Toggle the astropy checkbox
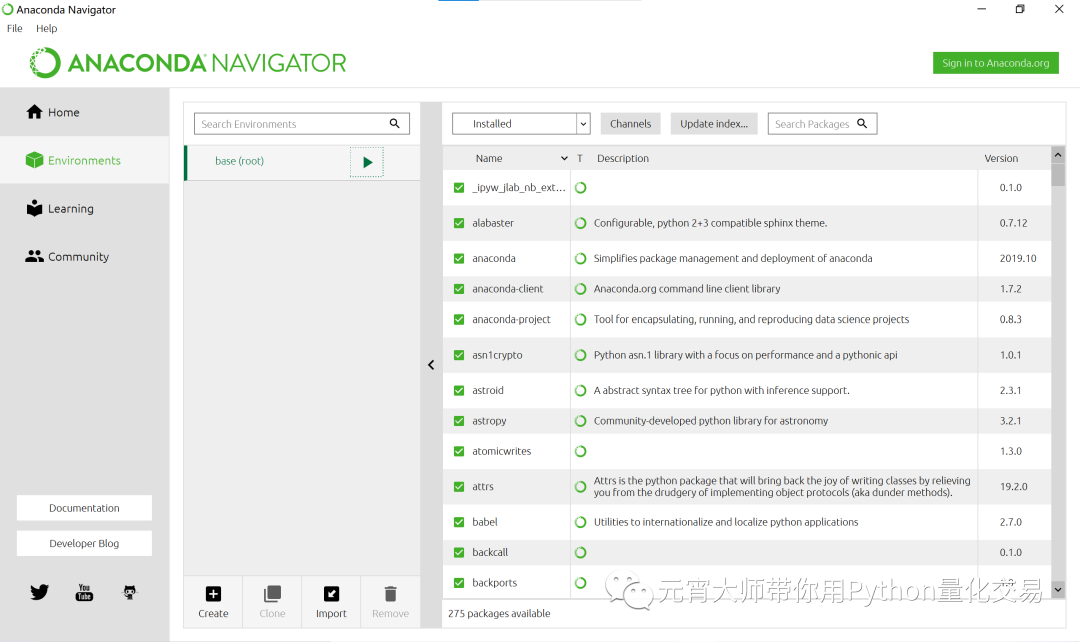Viewport: 1080px width, 642px height. (x=459, y=421)
